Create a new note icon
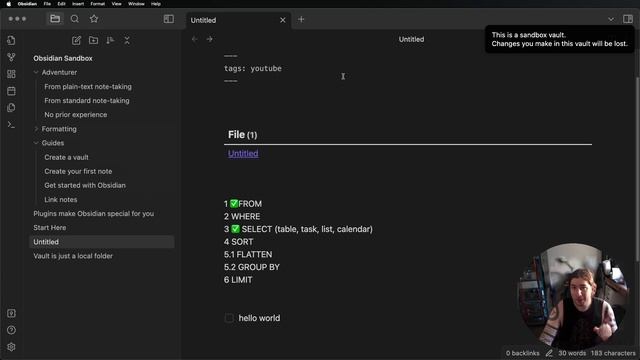The height and width of the screenshot is (360, 640). pos(76,40)
